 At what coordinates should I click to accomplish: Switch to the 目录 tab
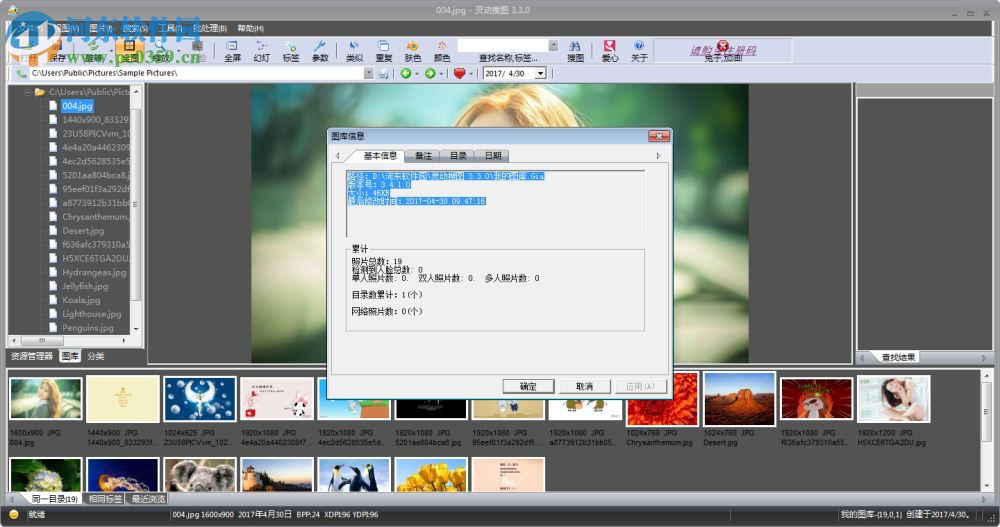click(458, 156)
